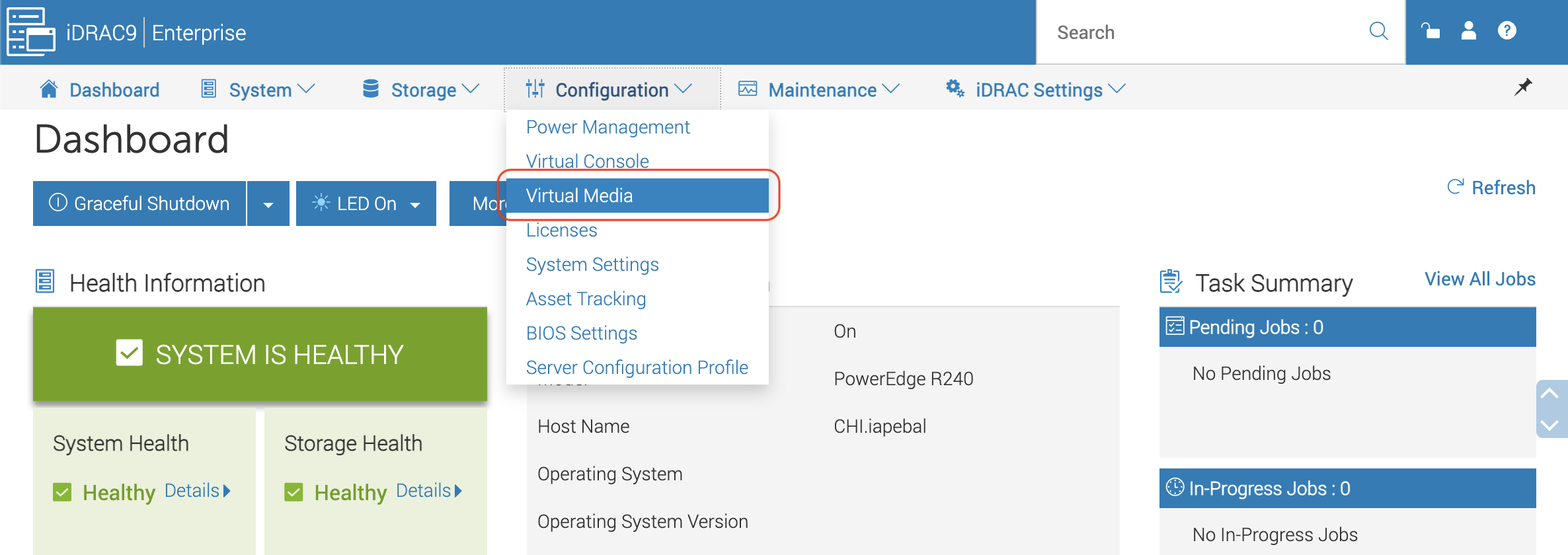Click the Storage Health green check icon
This screenshot has height=555, width=1568.
[294, 492]
